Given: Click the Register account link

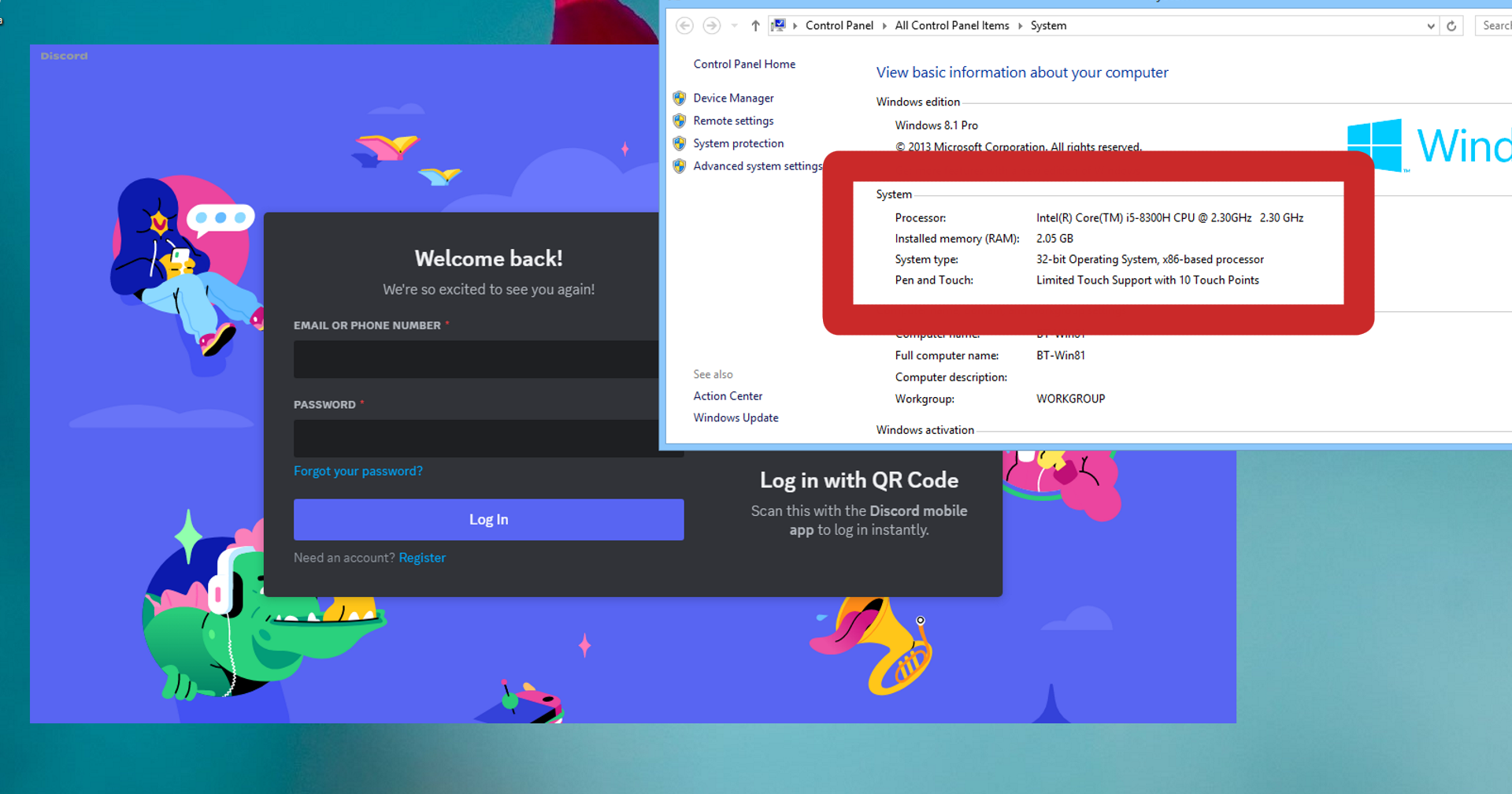Looking at the screenshot, I should [421, 558].
